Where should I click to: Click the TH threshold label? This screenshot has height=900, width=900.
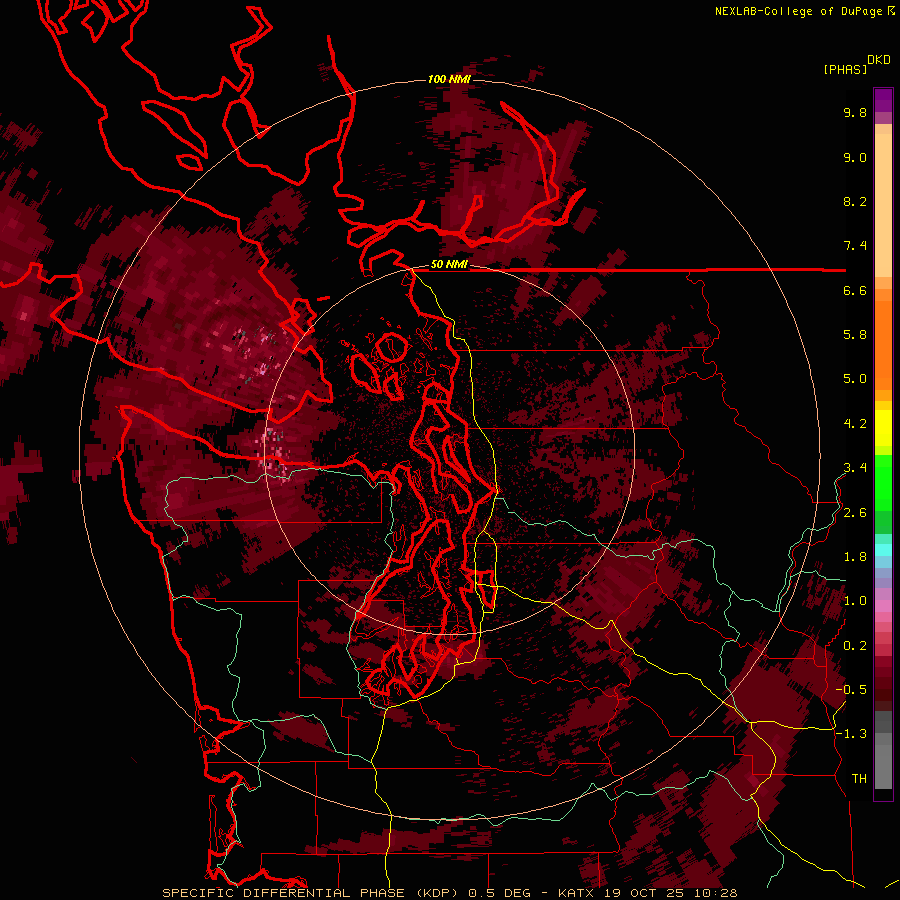859,779
